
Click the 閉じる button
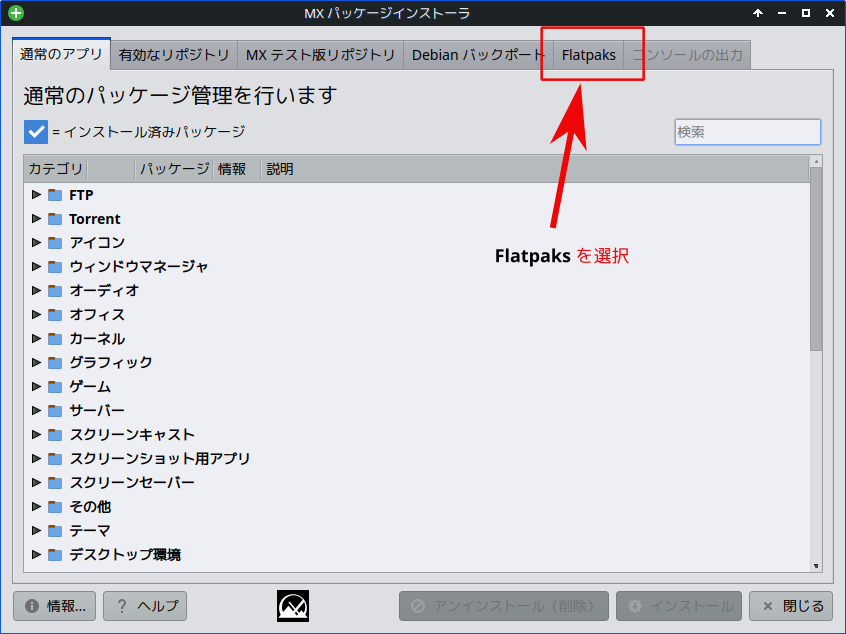coord(792,606)
